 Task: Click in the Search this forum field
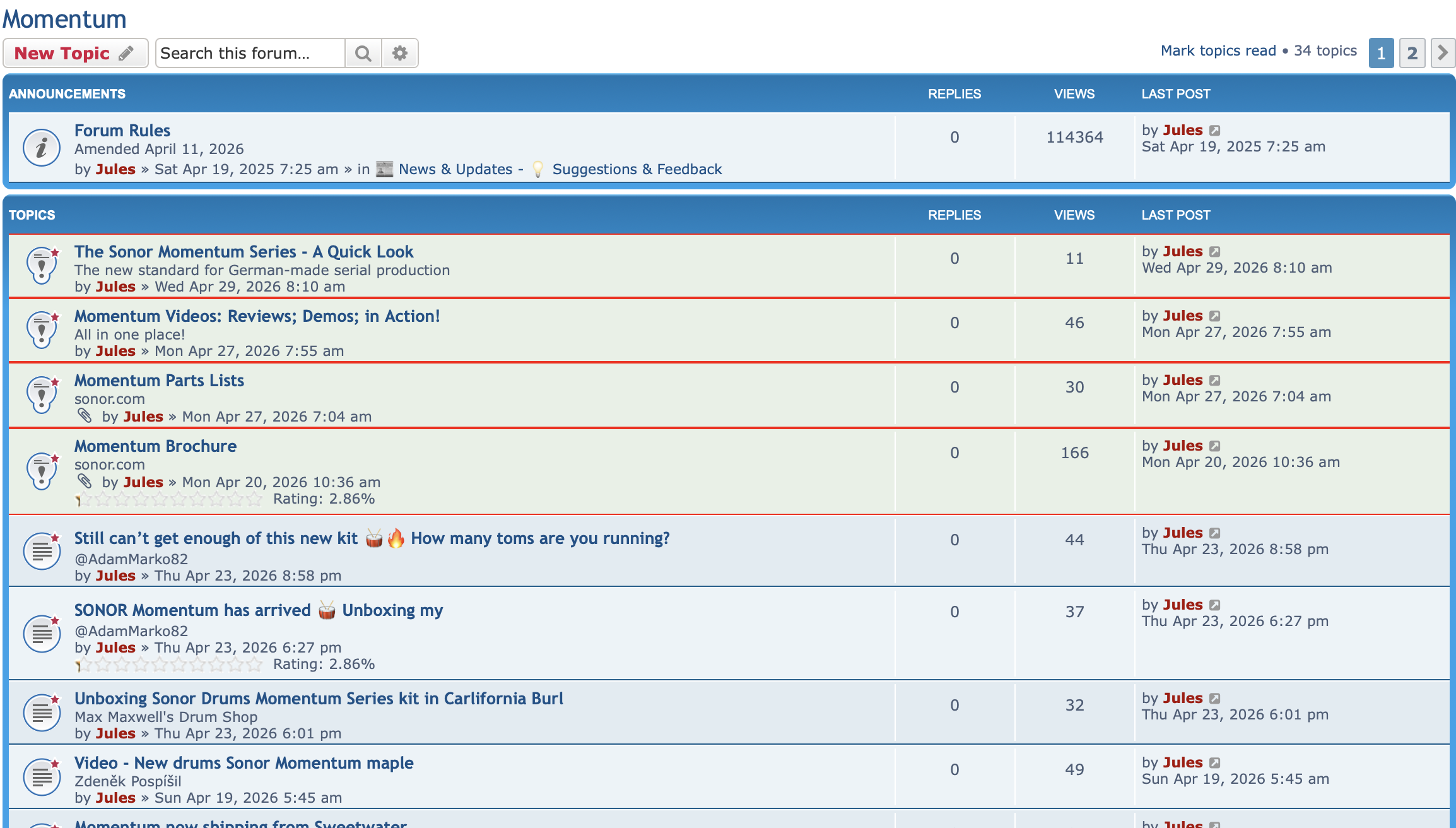[x=250, y=53]
